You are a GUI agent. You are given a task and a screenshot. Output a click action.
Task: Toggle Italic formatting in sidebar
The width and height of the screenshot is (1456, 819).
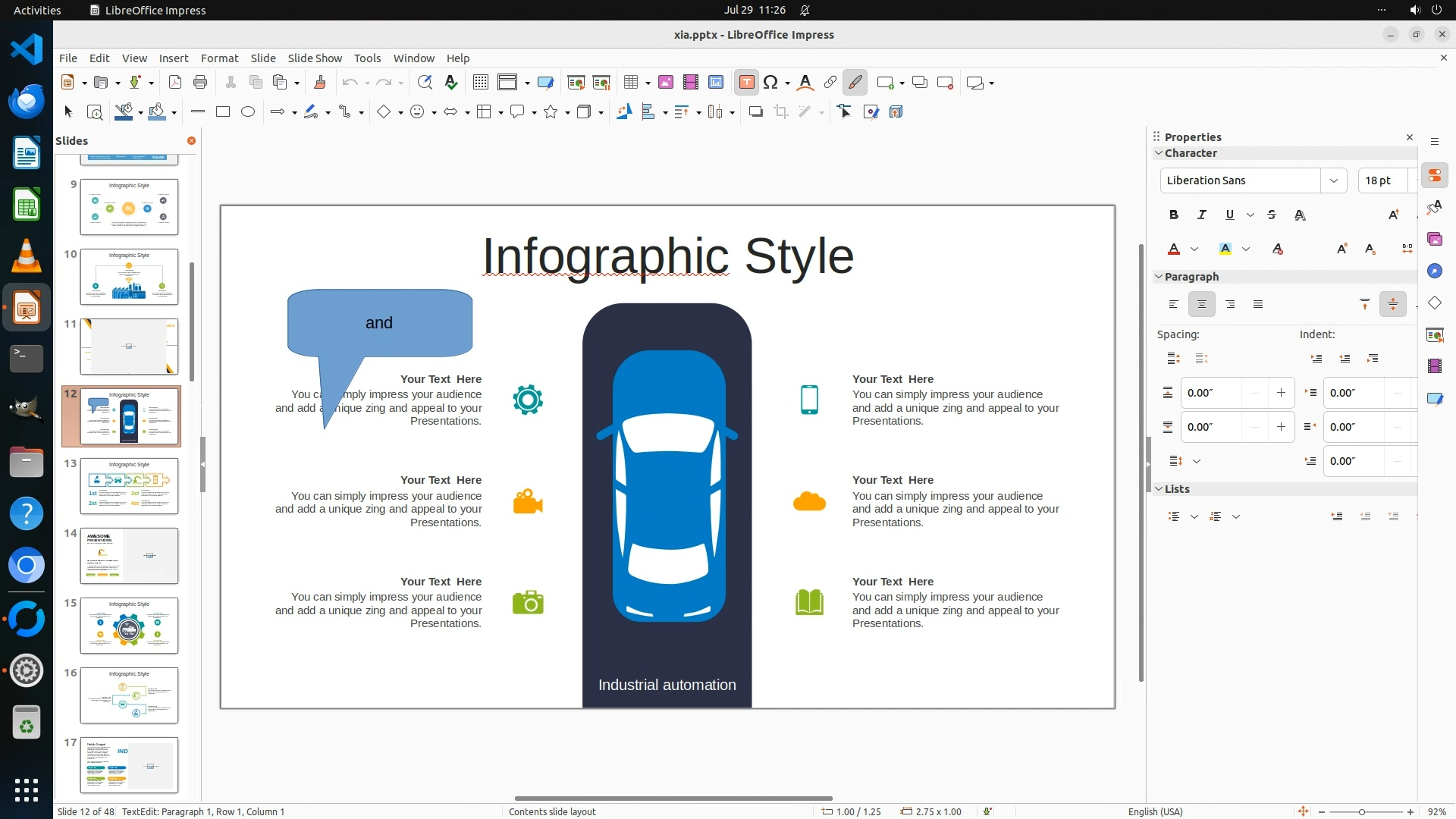click(1201, 215)
